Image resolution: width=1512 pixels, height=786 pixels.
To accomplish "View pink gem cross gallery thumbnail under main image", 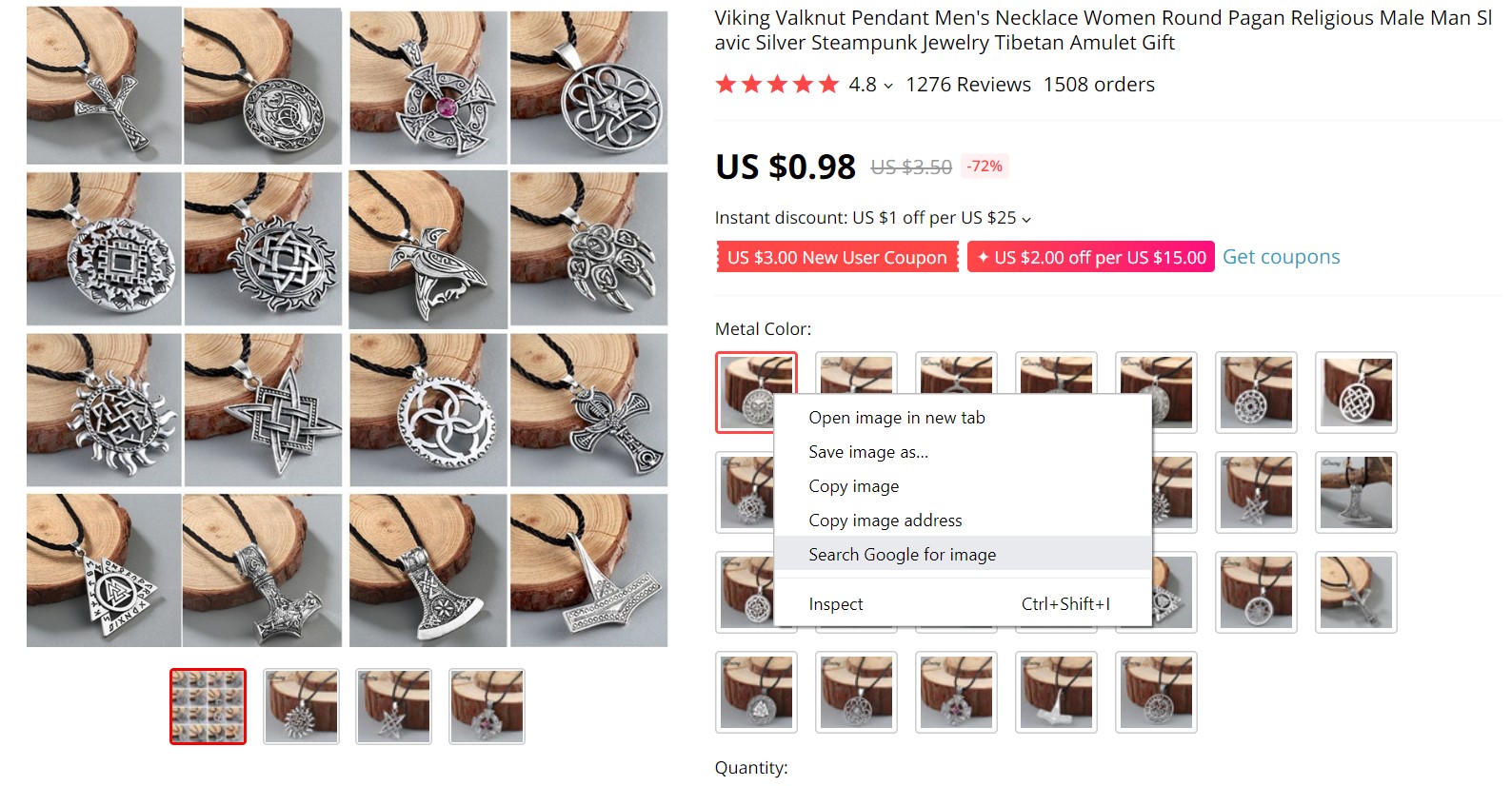I will pyautogui.click(x=487, y=706).
